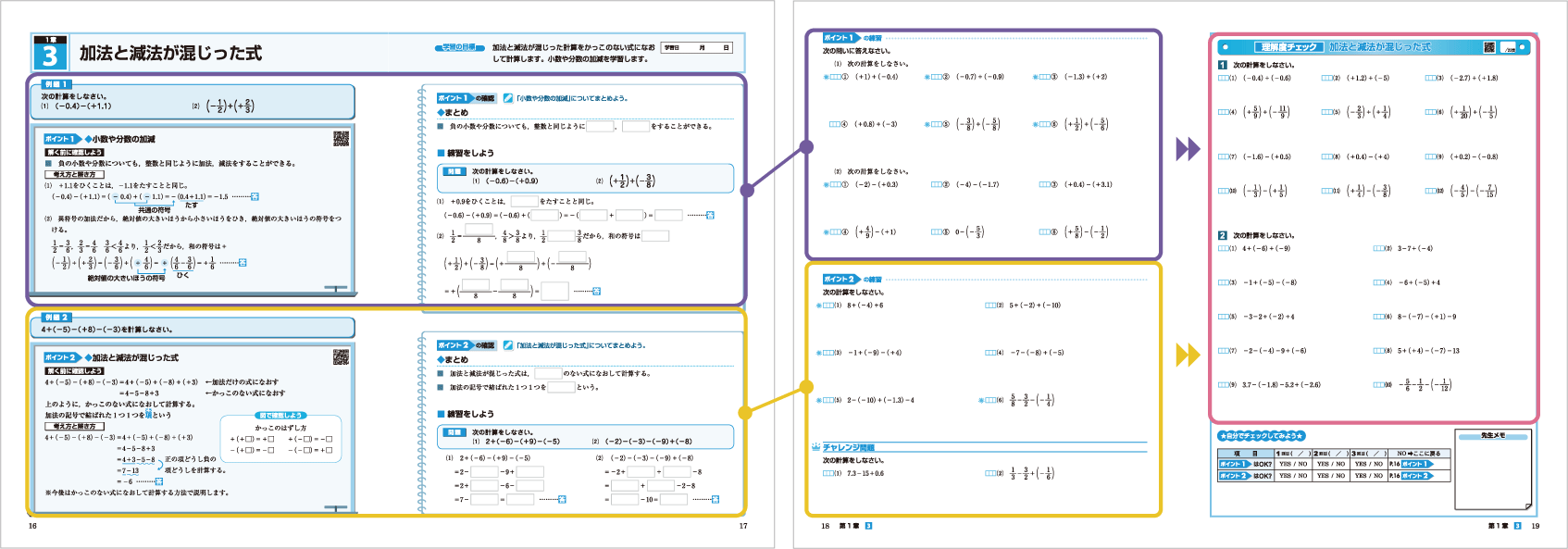Image resolution: width=1568 pixels, height=549 pixels.
Task: Click the yellow double-arrow icon
Action: (1188, 355)
